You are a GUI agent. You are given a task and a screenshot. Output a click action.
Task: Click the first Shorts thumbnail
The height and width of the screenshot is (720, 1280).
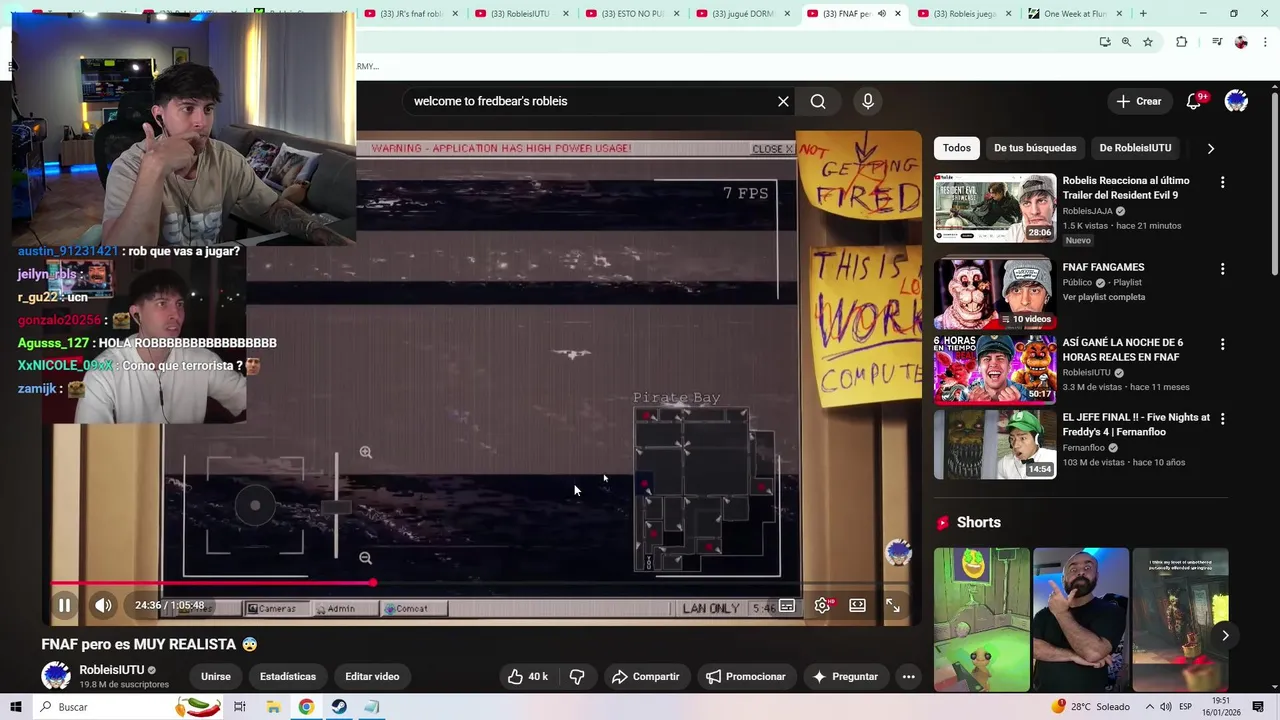[981, 619]
